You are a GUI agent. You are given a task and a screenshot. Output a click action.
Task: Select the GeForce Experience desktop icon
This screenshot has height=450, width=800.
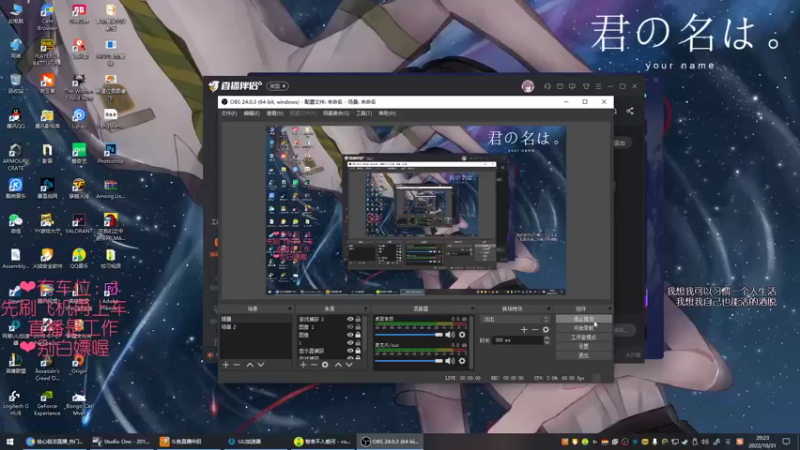click(47, 403)
